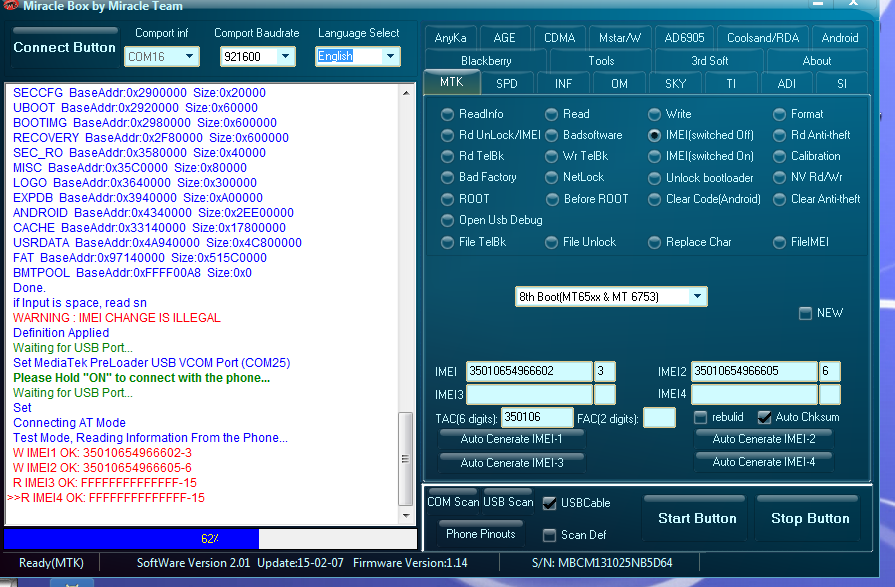Screen dimensions: 895x587
Task: Choose Rd Anti-theft radio option
Action: (x=780, y=135)
